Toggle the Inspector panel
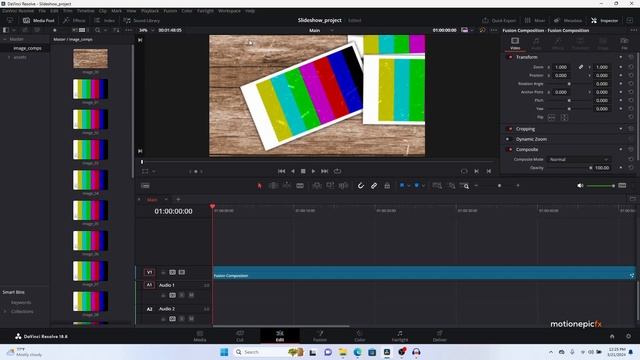The height and width of the screenshot is (360, 640). [x=604, y=20]
